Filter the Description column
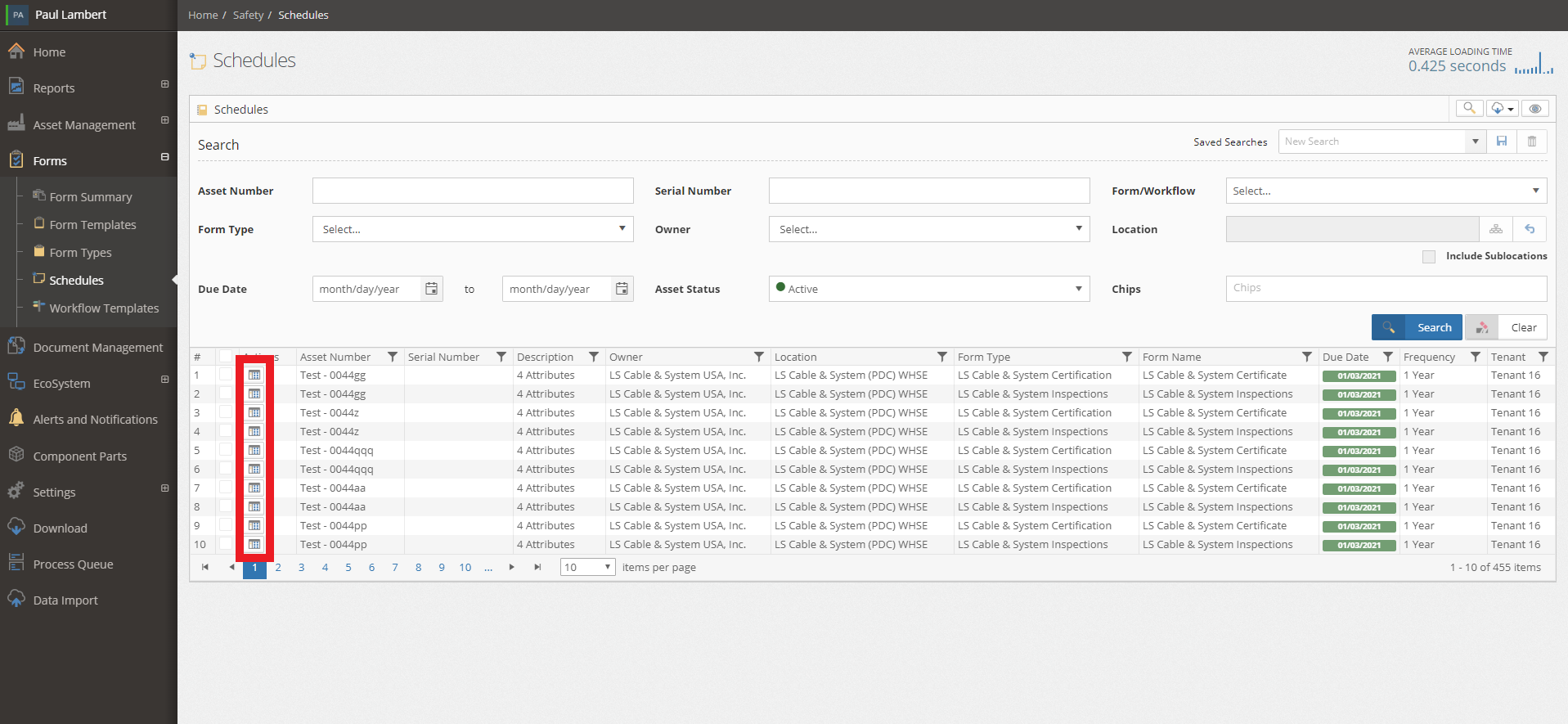1568x724 pixels. [594, 357]
